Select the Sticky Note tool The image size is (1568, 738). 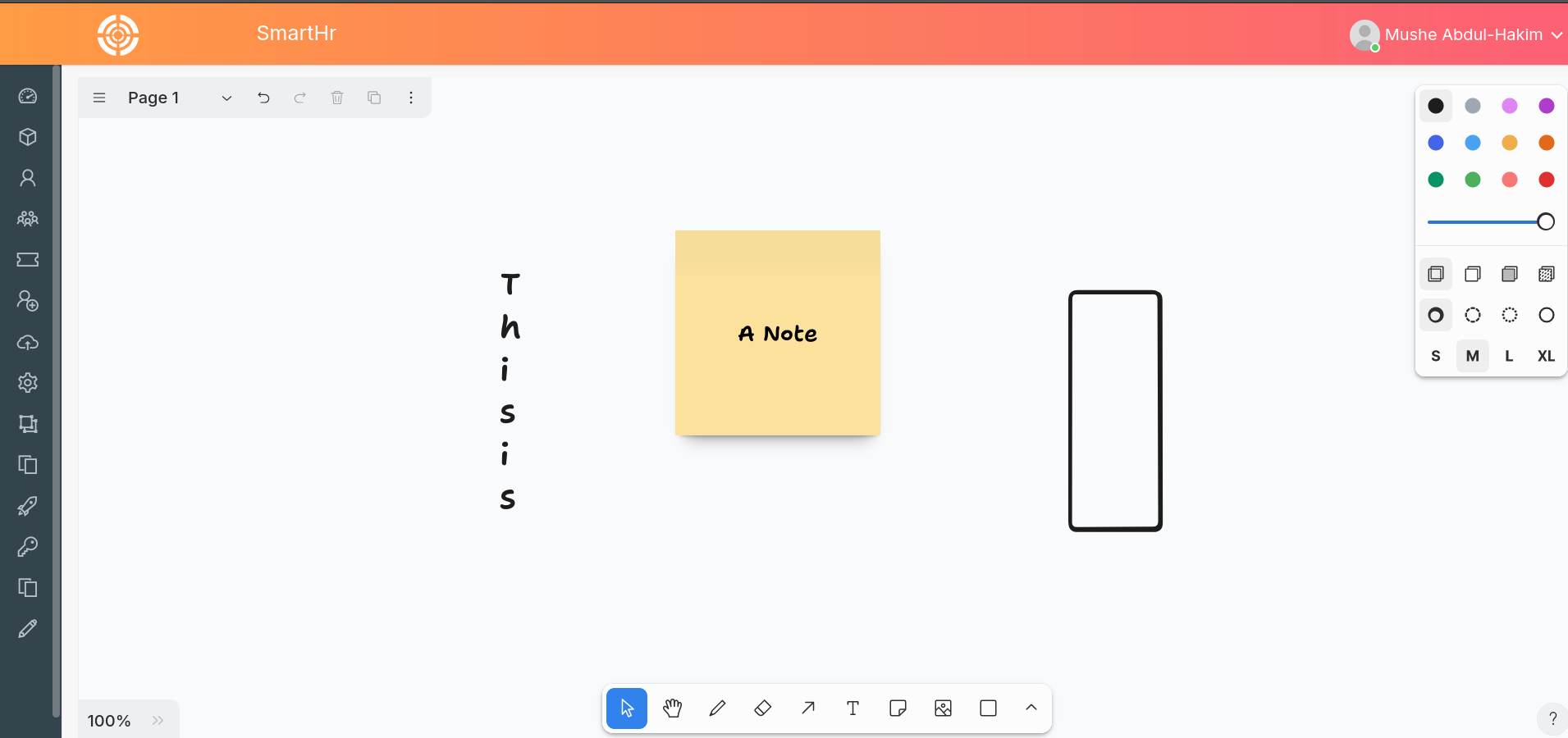click(898, 708)
